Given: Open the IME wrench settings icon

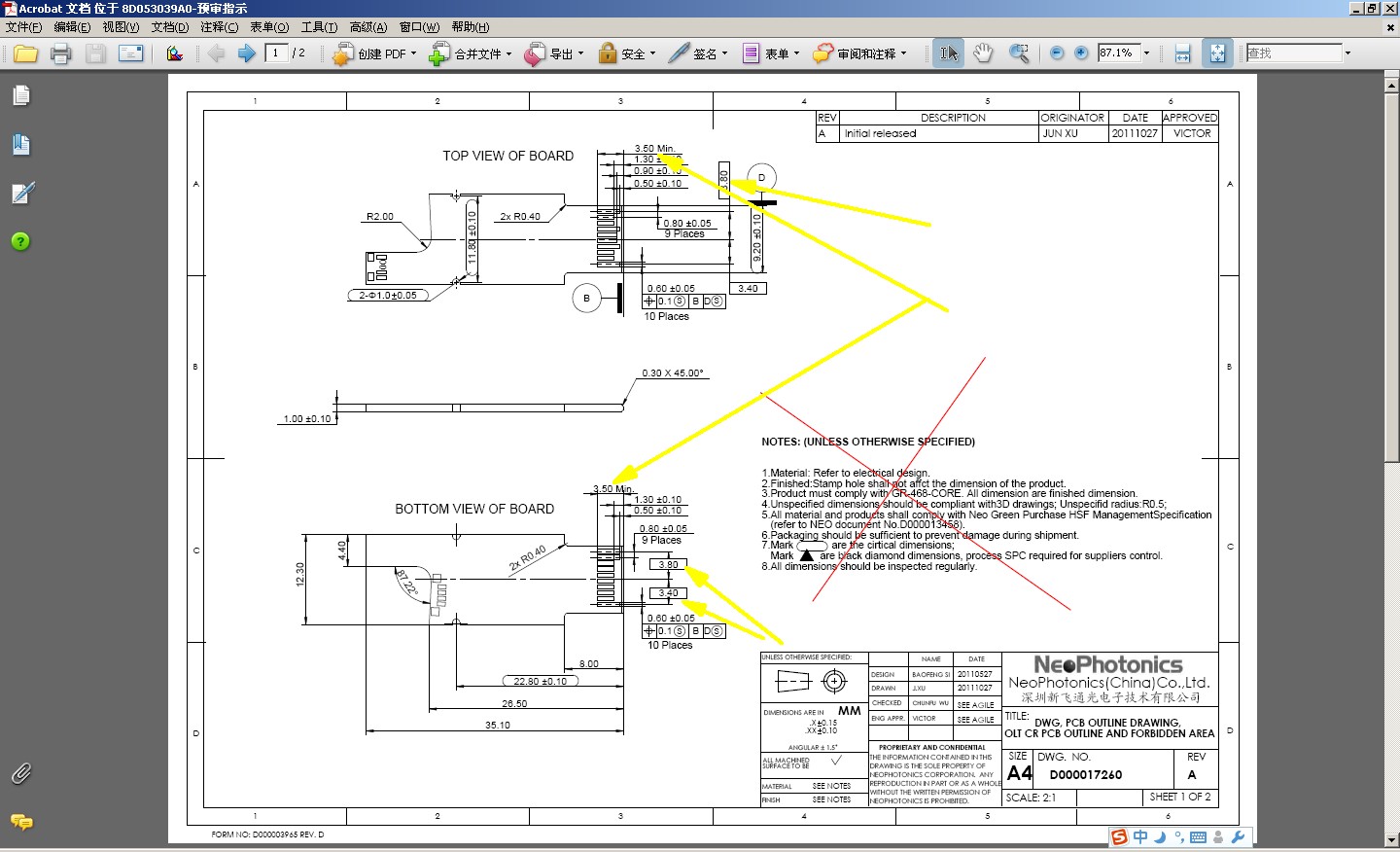Looking at the screenshot, I should [1238, 837].
